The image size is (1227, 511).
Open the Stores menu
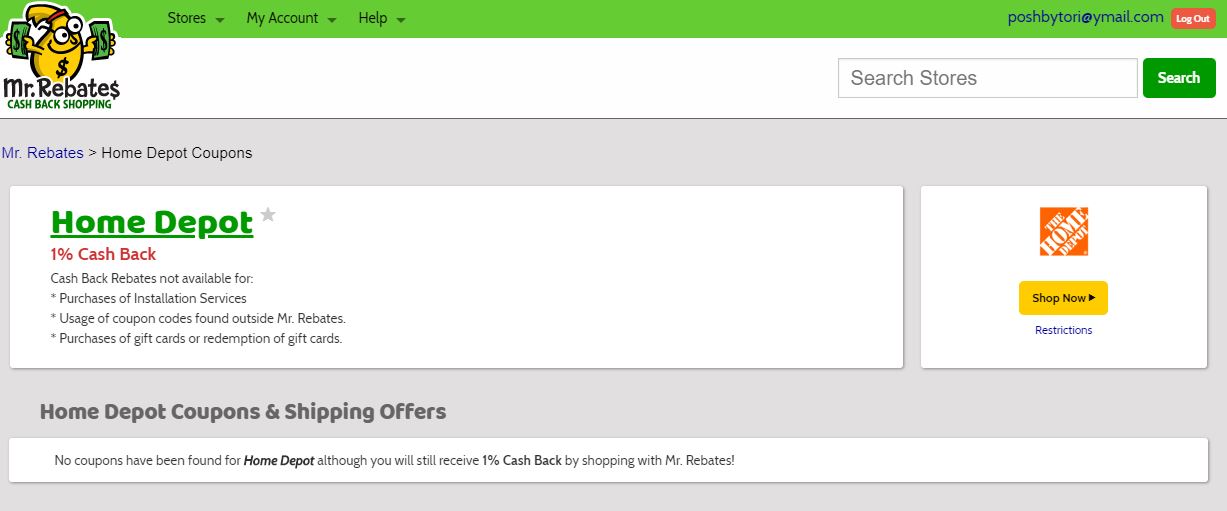point(186,18)
